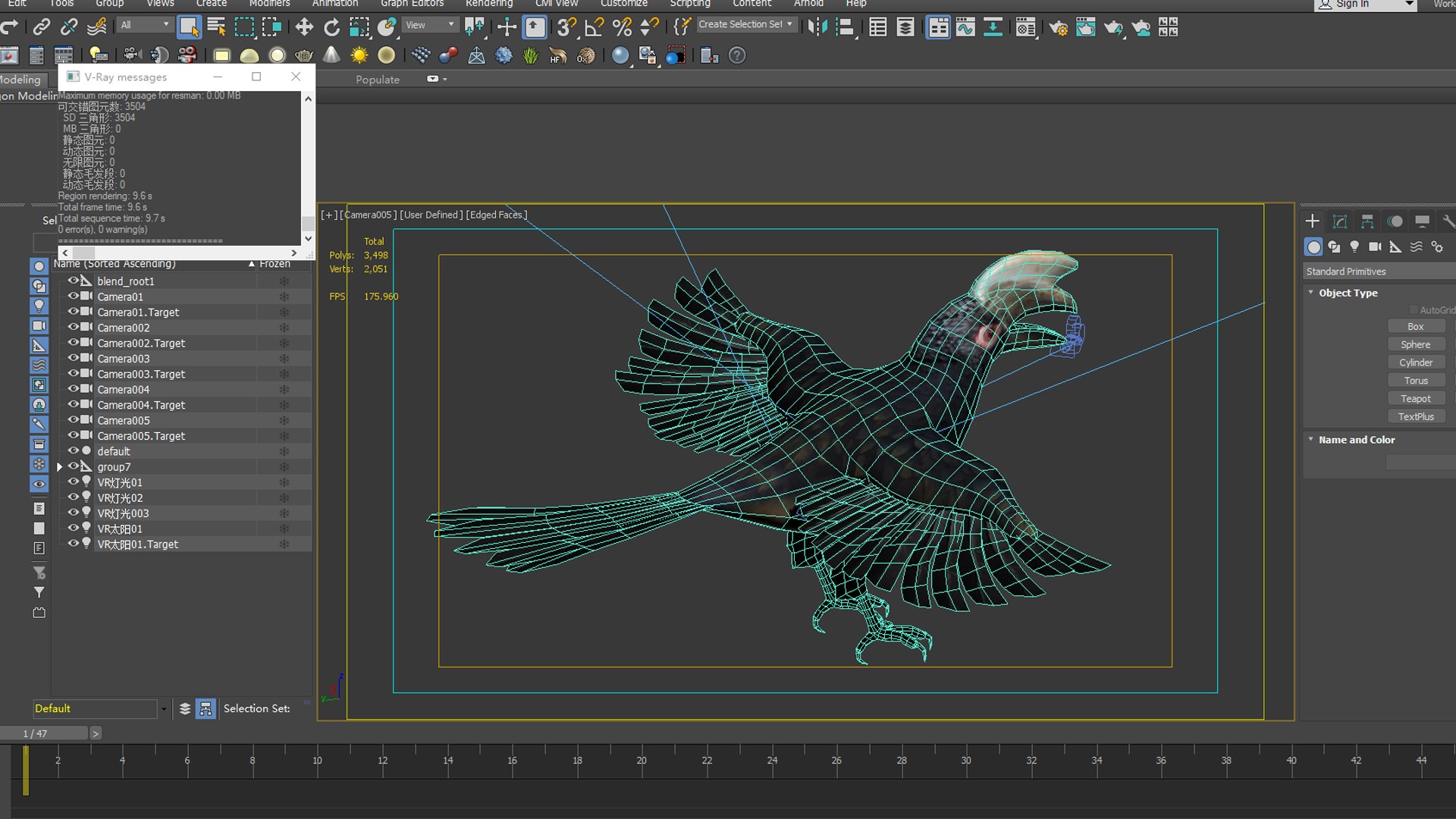Image resolution: width=1456 pixels, height=819 pixels.
Task: Open the Curve Editor icon
Action: pos(965,28)
